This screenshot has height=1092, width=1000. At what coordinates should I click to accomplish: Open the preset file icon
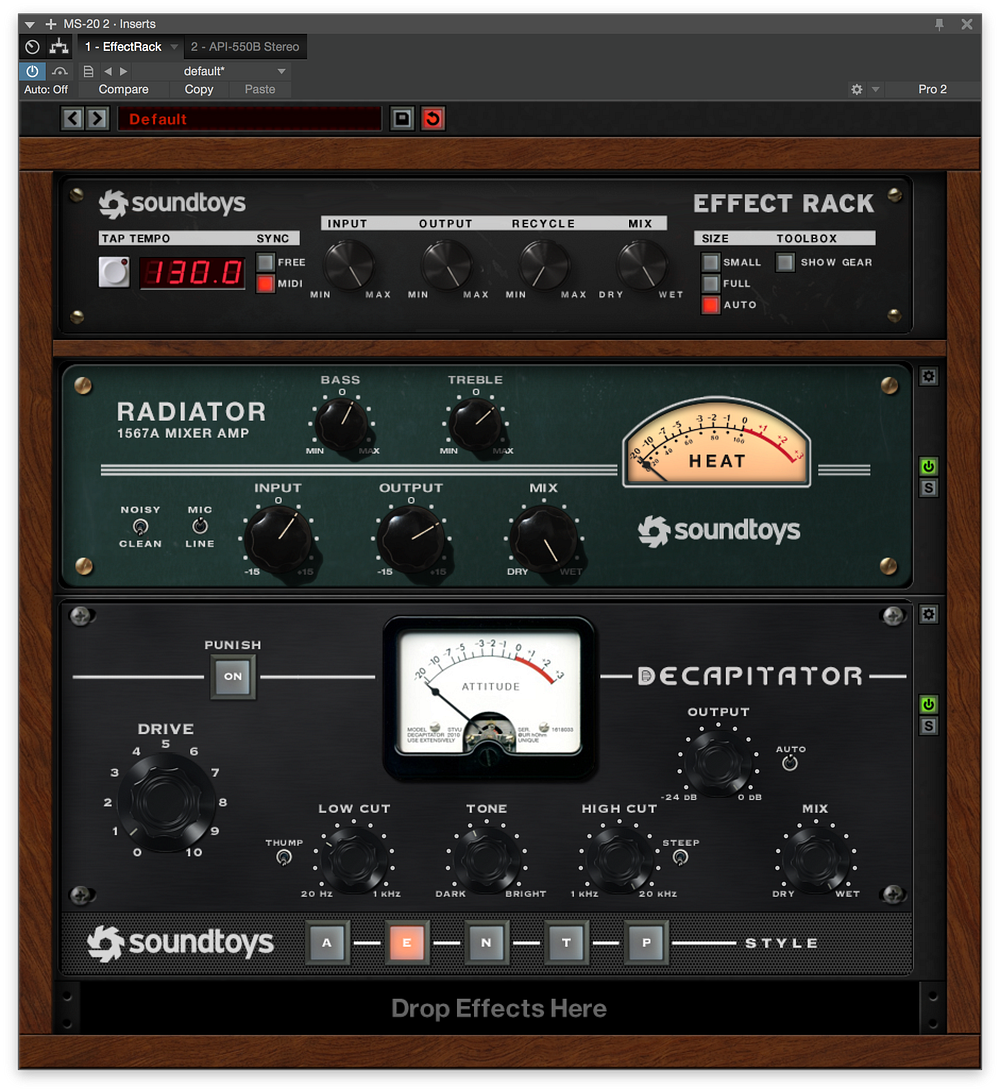88,71
